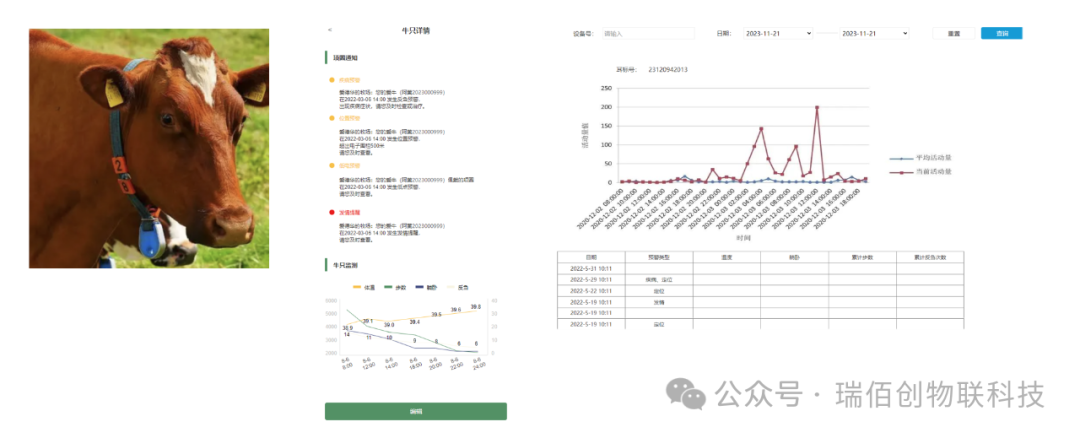This screenshot has width=1080, height=438.
Task: Toggle the 平均活动量 legend entry
Action: [x=919, y=158]
